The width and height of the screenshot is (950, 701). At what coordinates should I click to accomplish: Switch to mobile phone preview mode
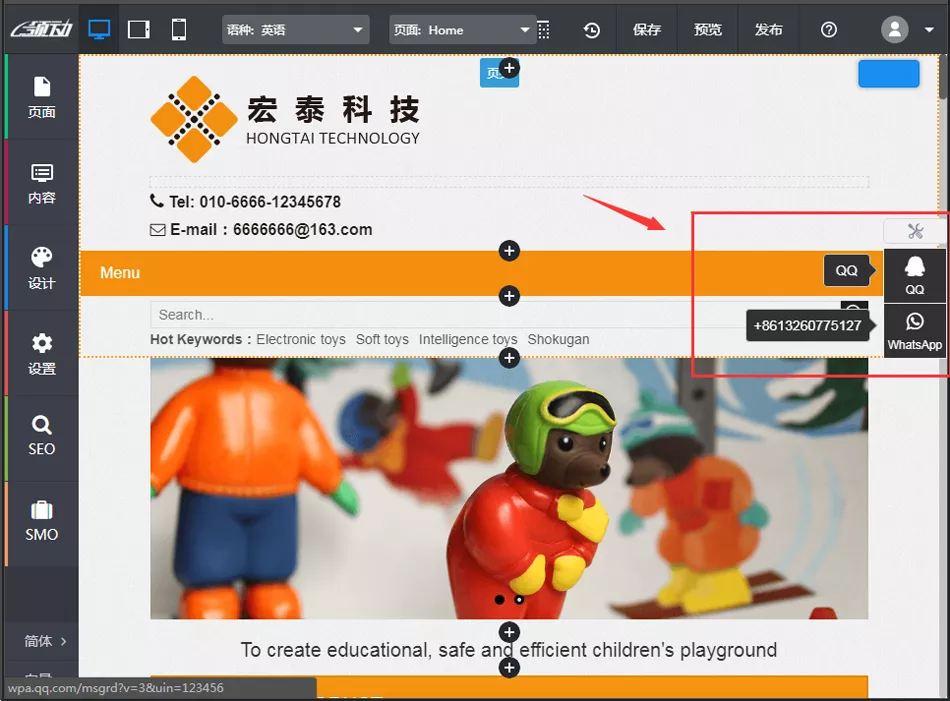tap(179, 30)
